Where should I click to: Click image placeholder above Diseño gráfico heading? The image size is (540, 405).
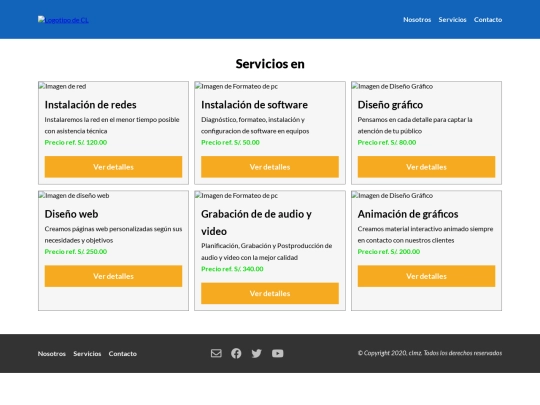point(392,86)
